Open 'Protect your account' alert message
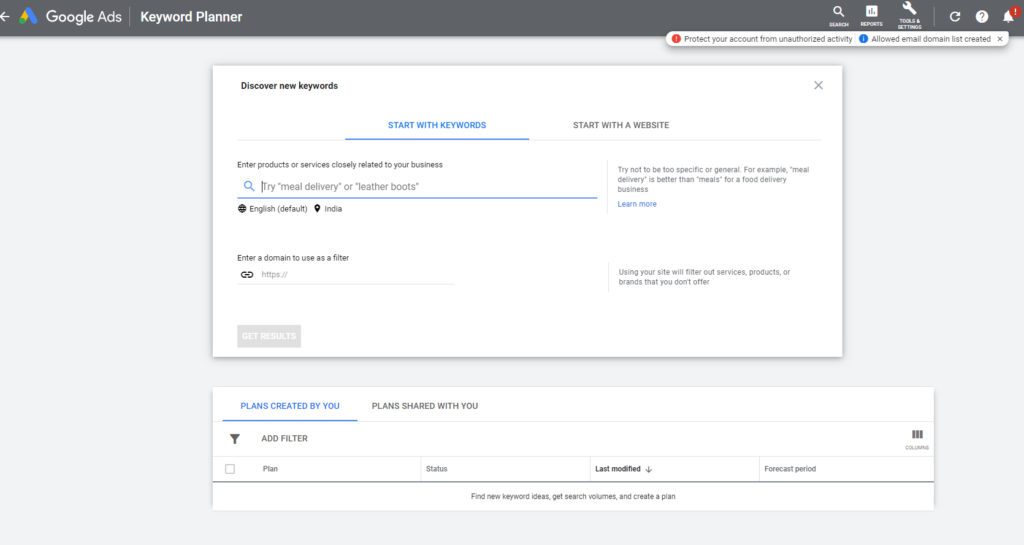 tap(767, 39)
